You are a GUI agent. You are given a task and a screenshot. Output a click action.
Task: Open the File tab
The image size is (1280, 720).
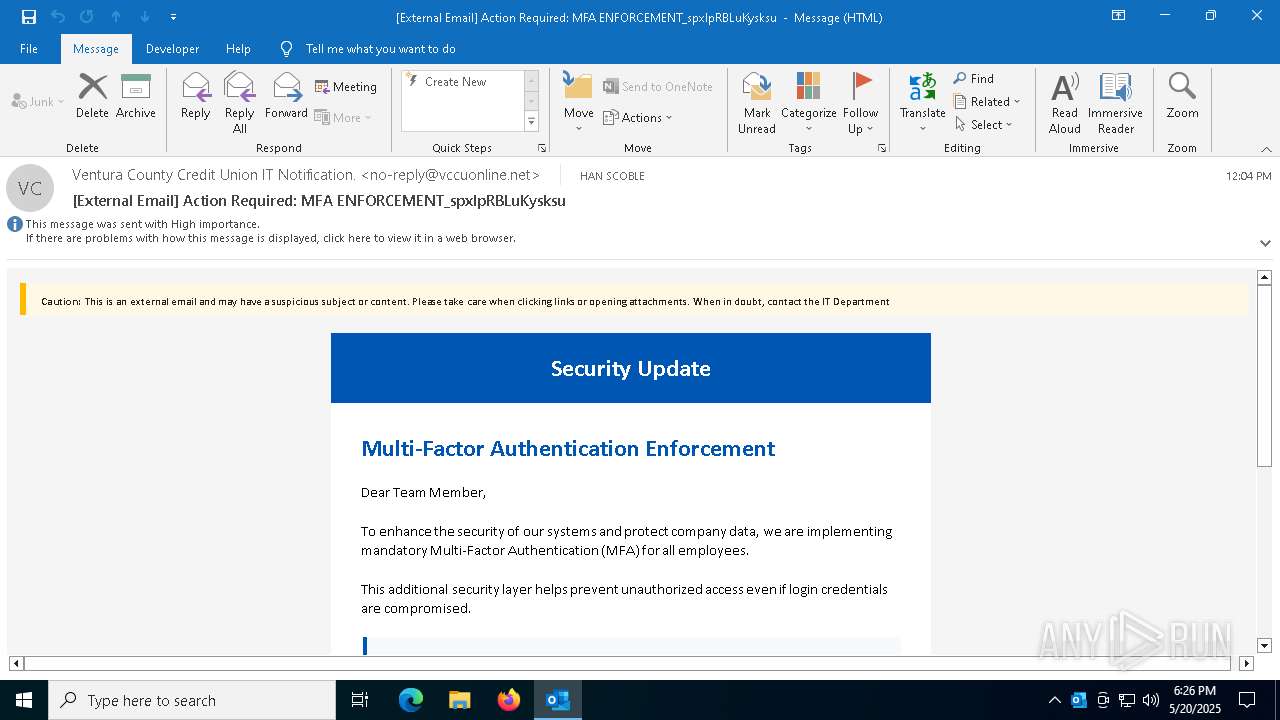point(29,49)
